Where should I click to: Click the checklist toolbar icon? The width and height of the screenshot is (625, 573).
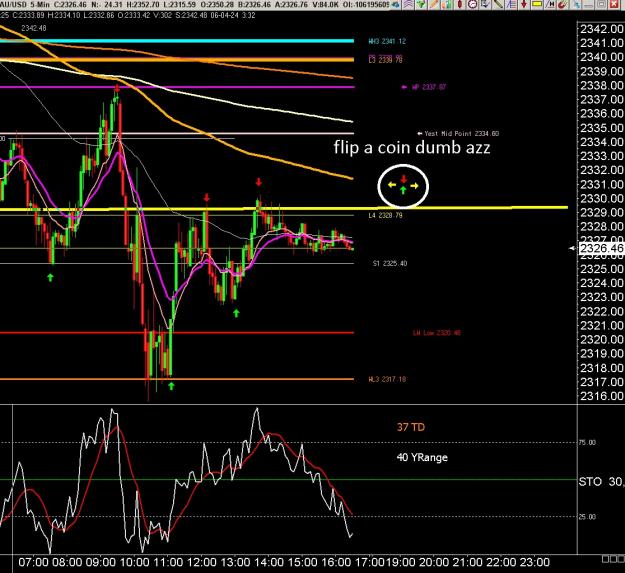[x=485, y=4]
